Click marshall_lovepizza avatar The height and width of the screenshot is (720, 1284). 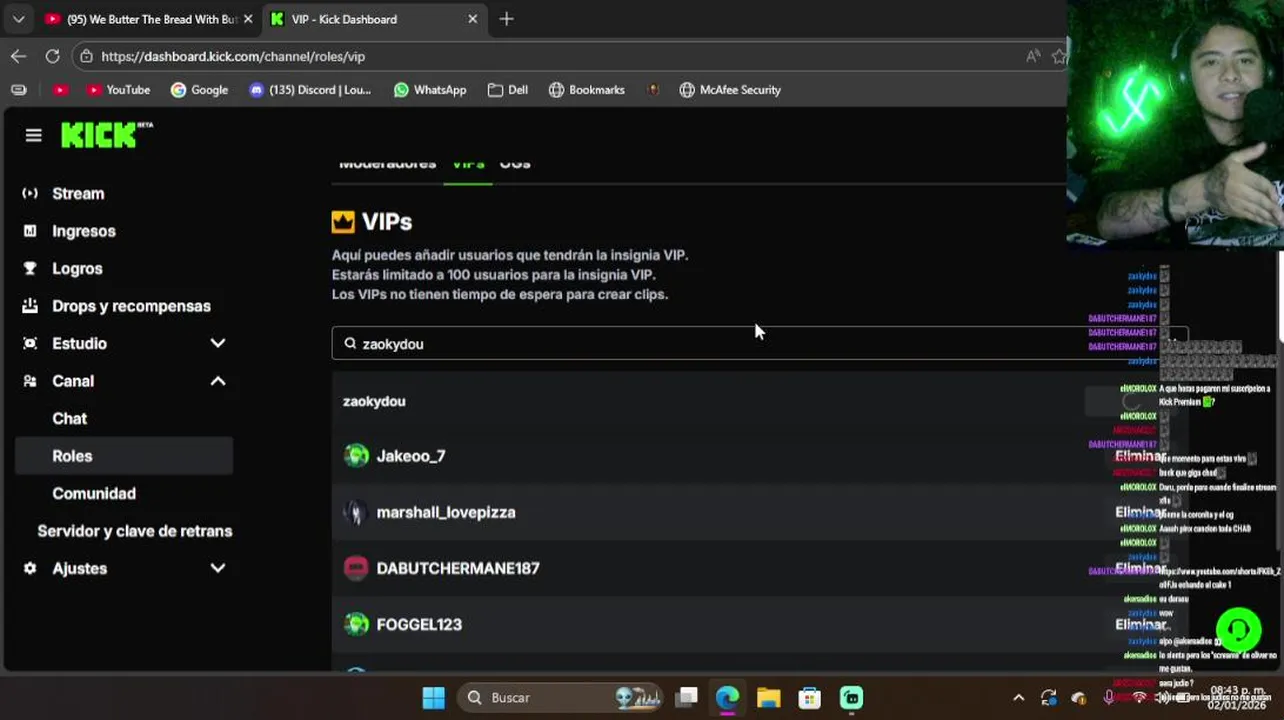[x=356, y=512]
